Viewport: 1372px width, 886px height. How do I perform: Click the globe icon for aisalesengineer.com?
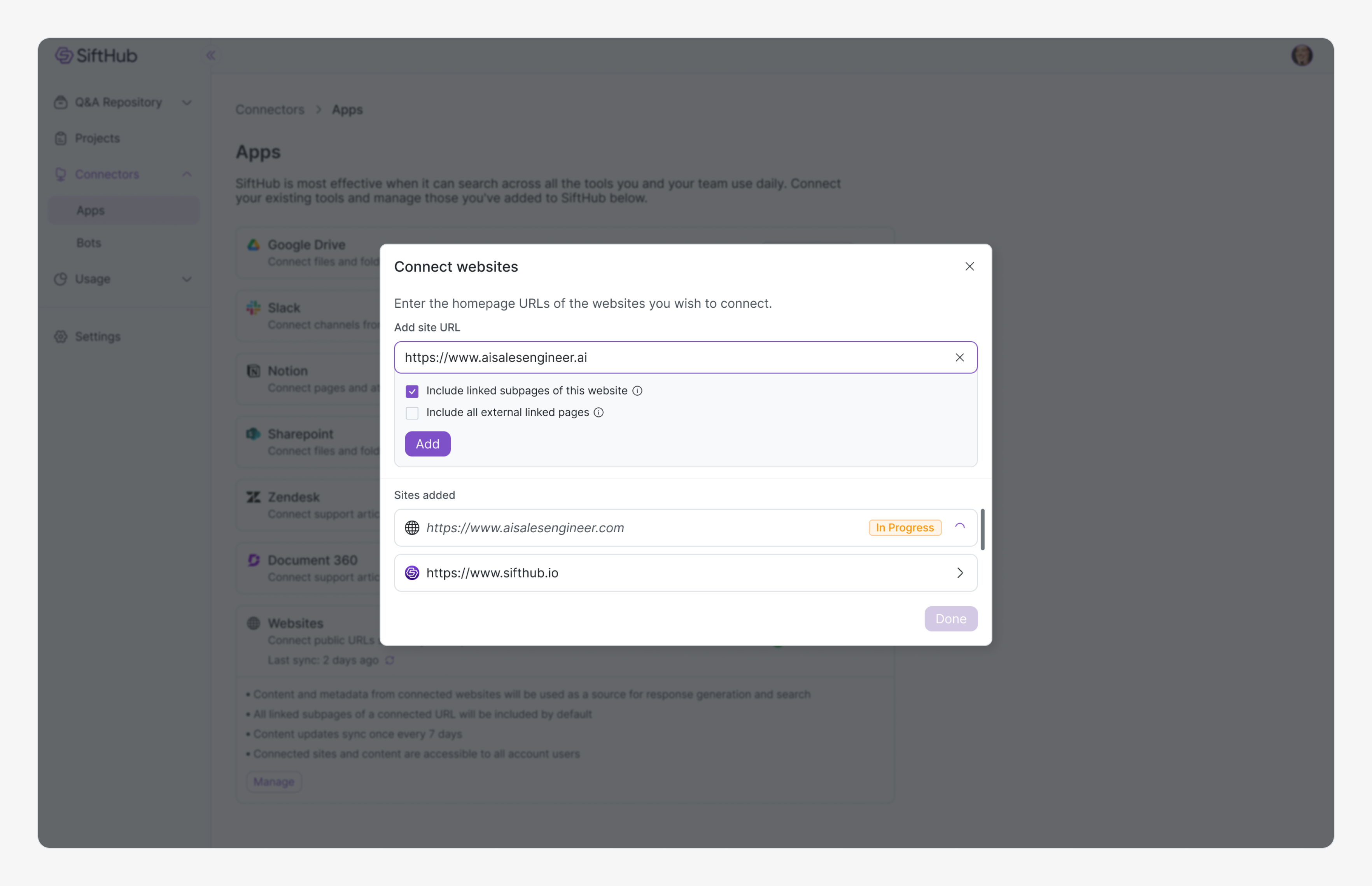click(412, 528)
